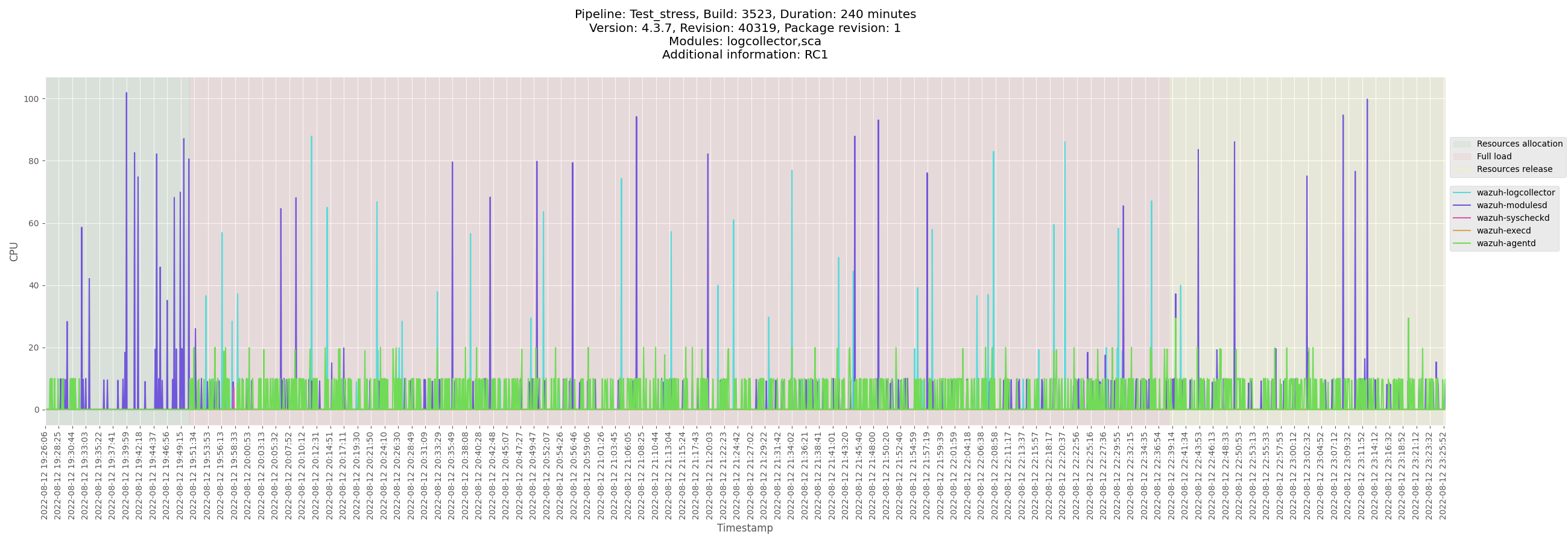Screen dimensions: 1568x543
Task: Click the 'Additional information: RC1' text
Action: coord(744,55)
